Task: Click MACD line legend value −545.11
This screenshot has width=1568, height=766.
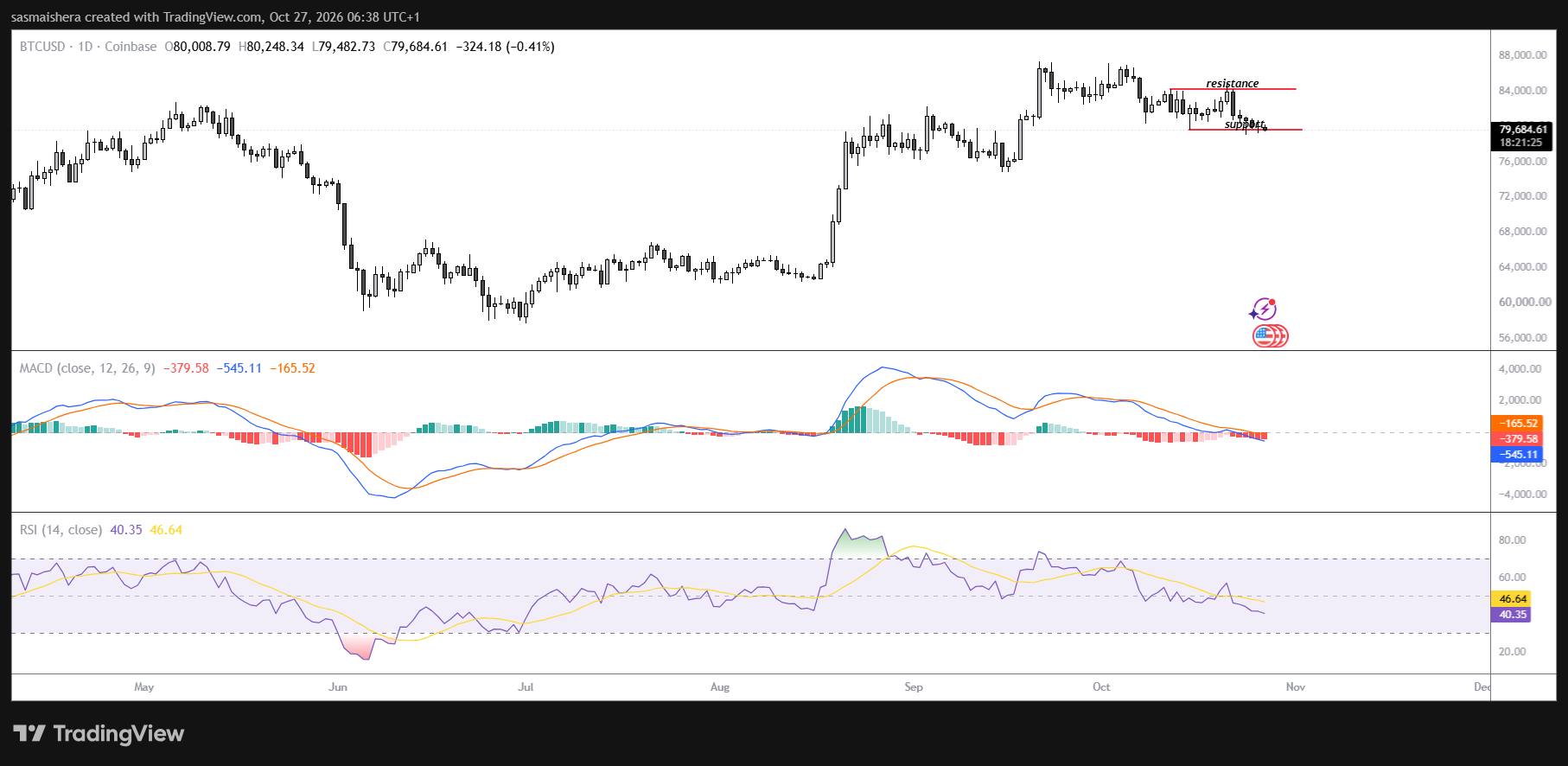Action: tap(239, 368)
